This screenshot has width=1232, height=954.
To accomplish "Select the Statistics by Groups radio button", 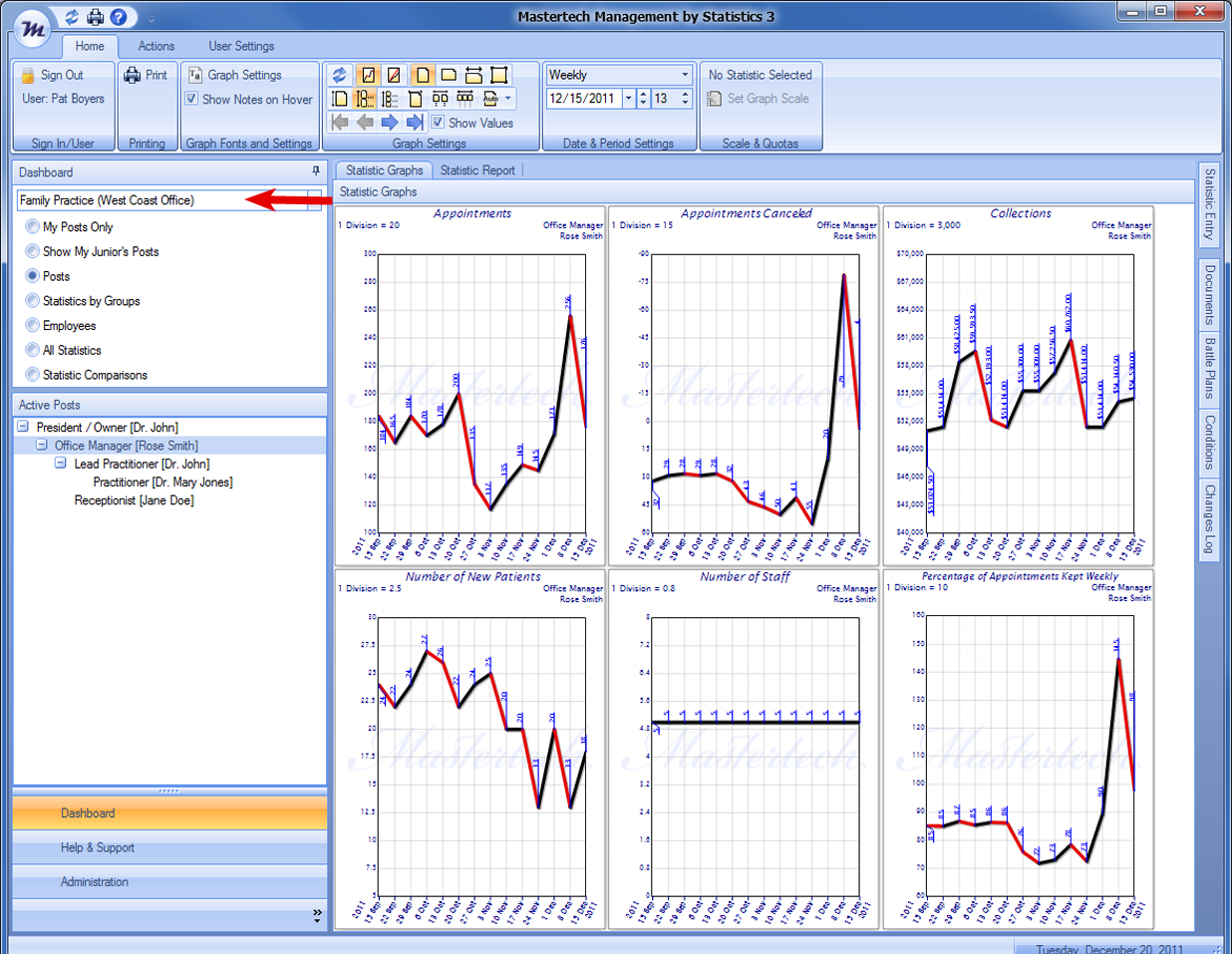I will [x=33, y=301].
